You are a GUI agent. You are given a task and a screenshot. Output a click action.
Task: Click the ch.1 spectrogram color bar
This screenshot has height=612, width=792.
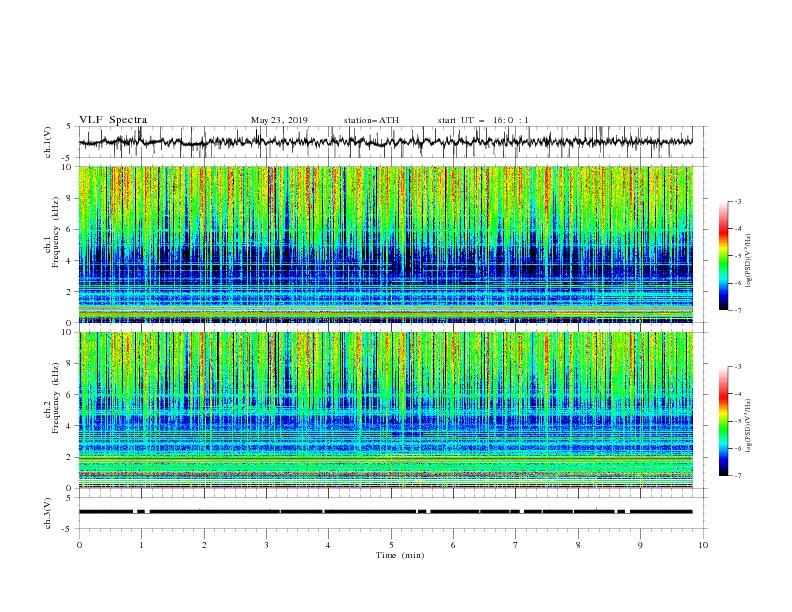[x=724, y=256]
